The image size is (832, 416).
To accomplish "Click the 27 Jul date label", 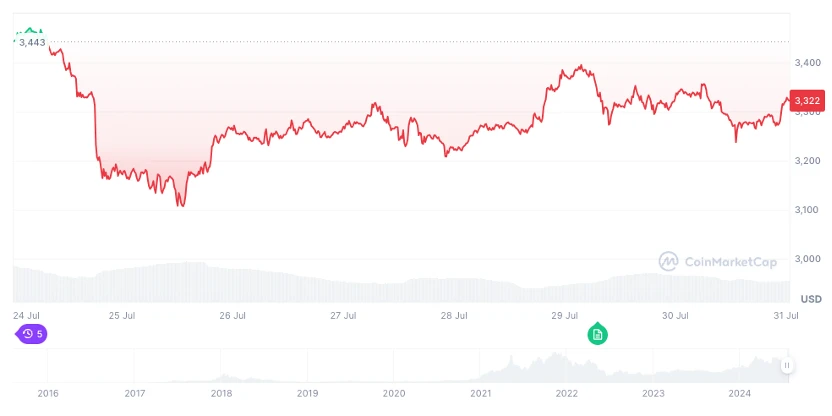I will point(343,316).
